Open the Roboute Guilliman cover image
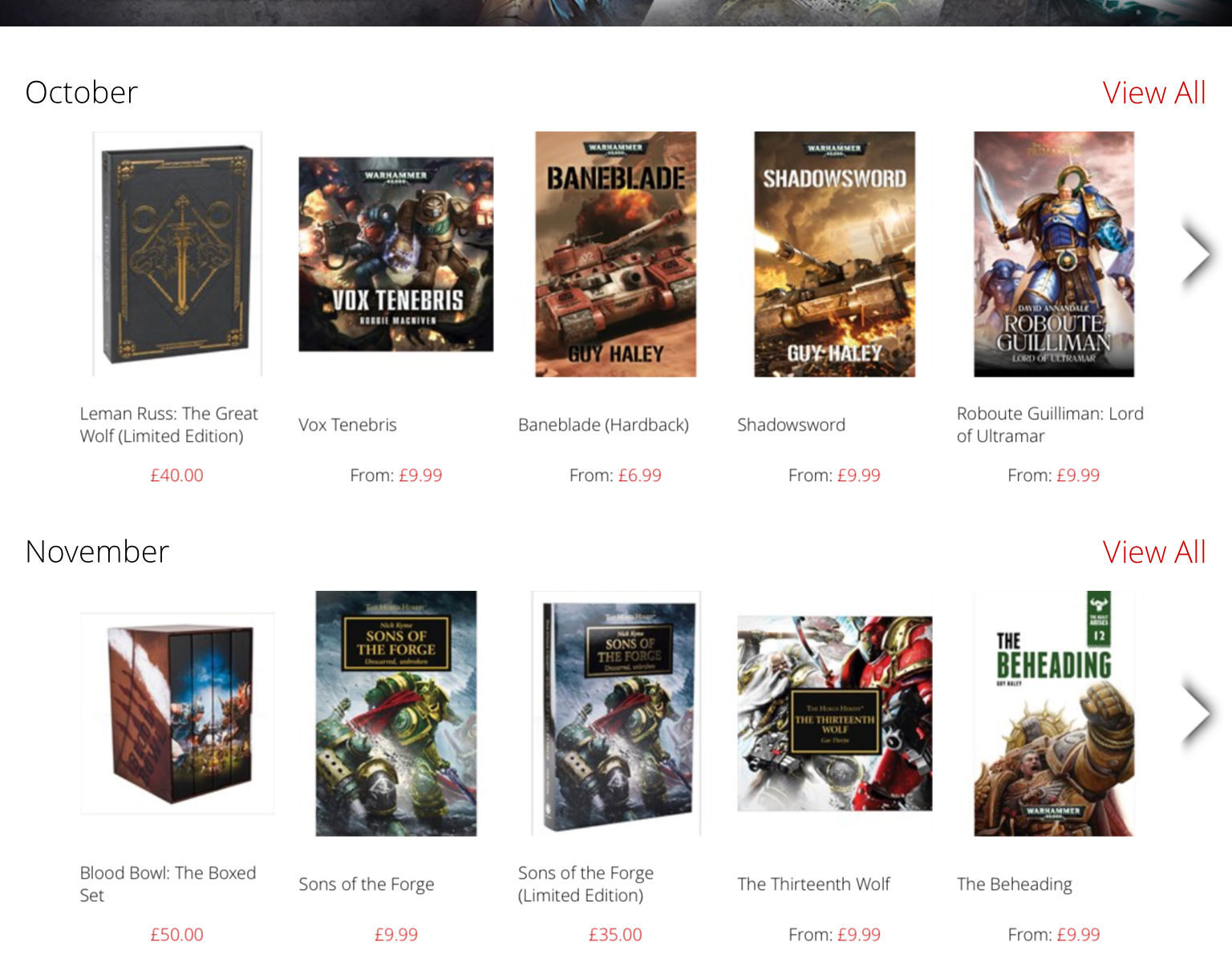The width and height of the screenshot is (1232, 962). 1054,254
